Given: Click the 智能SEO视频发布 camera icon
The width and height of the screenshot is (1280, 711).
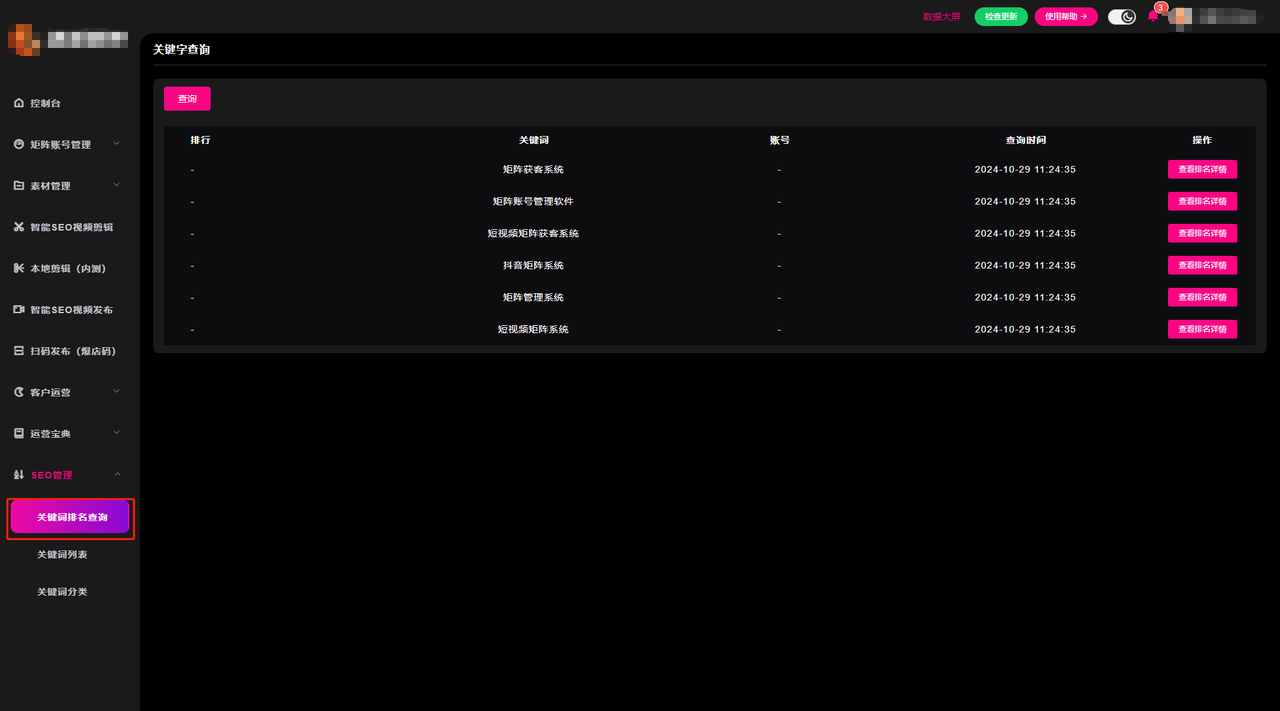Looking at the screenshot, I should click(x=19, y=310).
